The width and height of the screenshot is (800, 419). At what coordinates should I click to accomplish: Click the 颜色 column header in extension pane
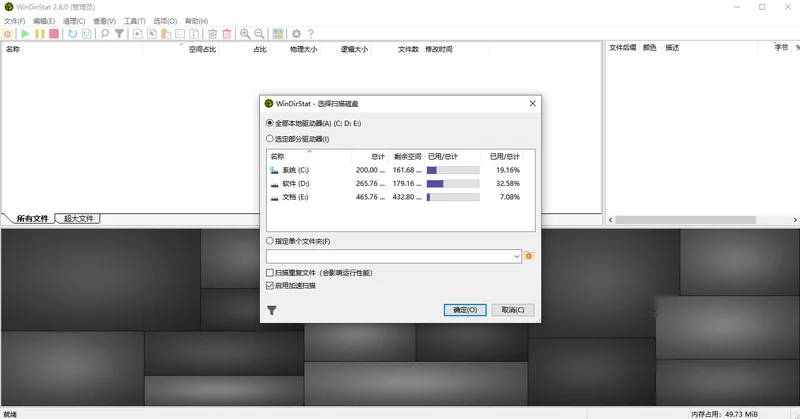pos(649,47)
